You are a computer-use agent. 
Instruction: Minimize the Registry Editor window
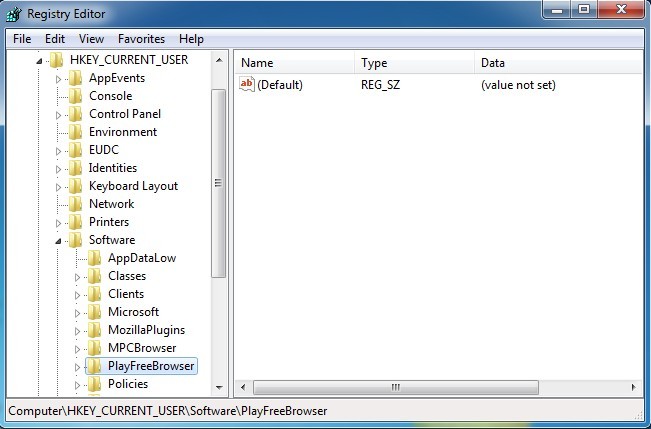pyautogui.click(x=557, y=10)
